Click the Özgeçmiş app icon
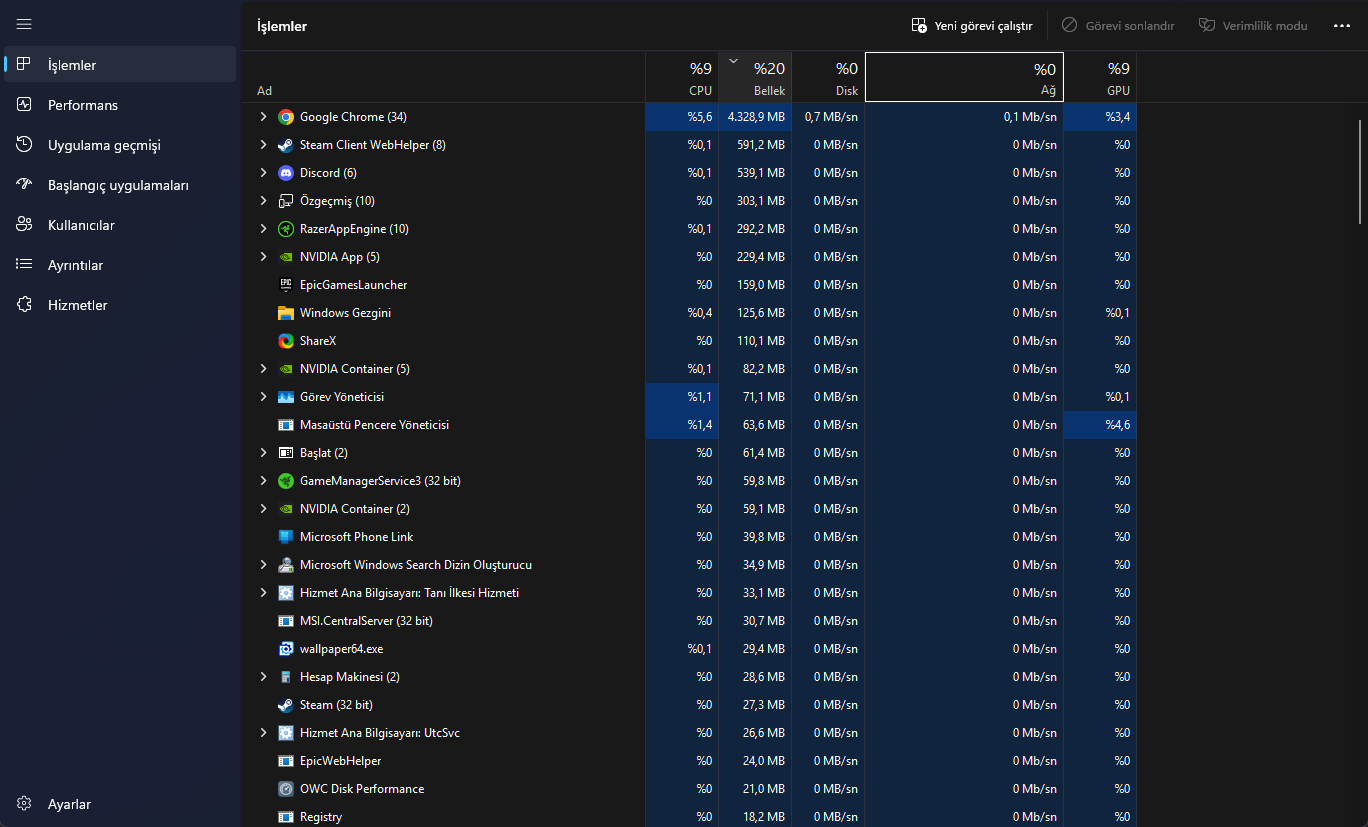 [x=286, y=201]
